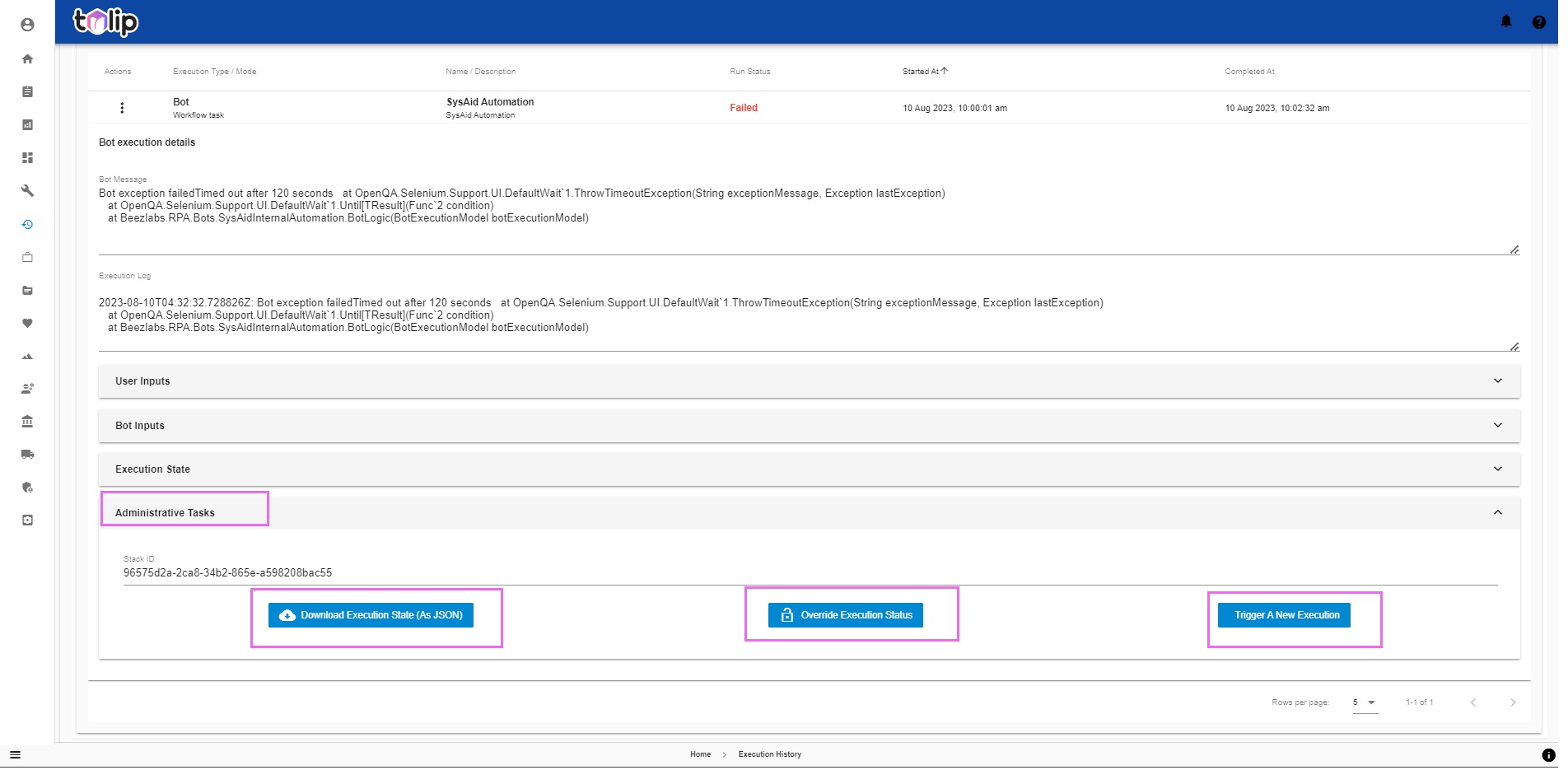Image resolution: width=1568 pixels, height=770 pixels.
Task: Click the Name / Description column header
Action: (x=480, y=72)
